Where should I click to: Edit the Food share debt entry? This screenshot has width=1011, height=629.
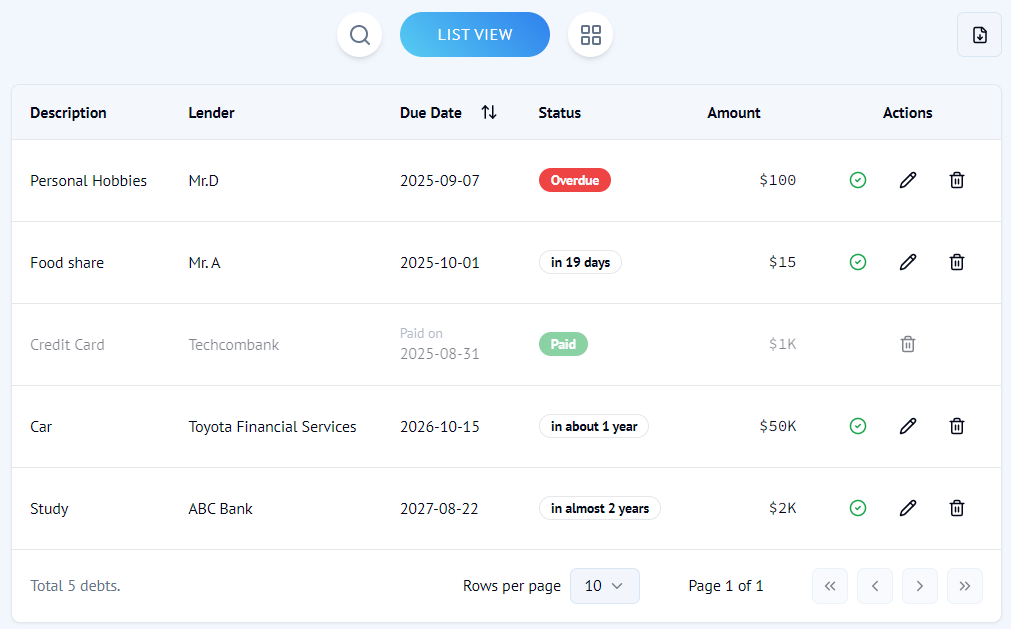[907, 262]
